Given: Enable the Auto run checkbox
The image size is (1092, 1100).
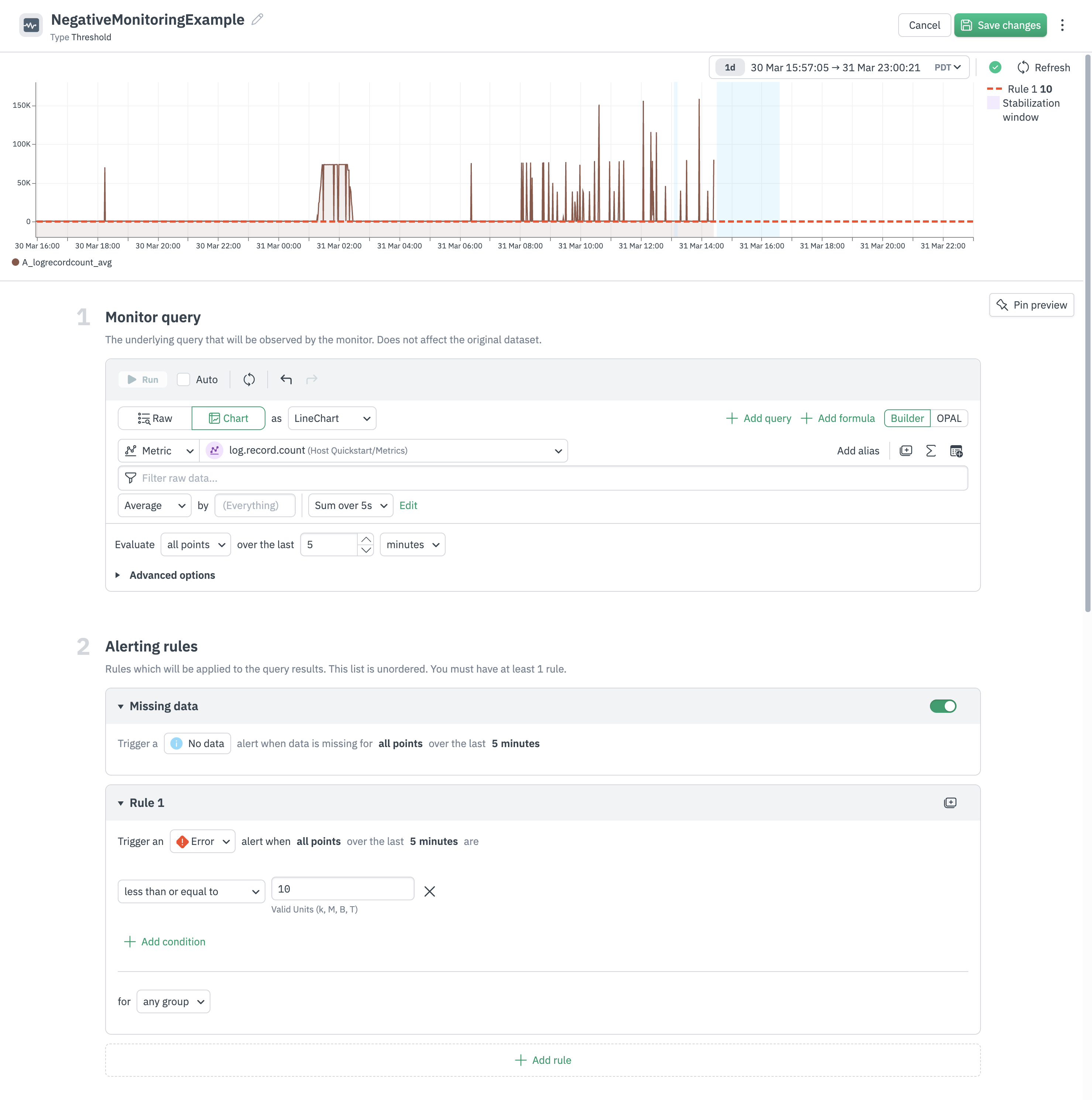Looking at the screenshot, I should [x=183, y=380].
